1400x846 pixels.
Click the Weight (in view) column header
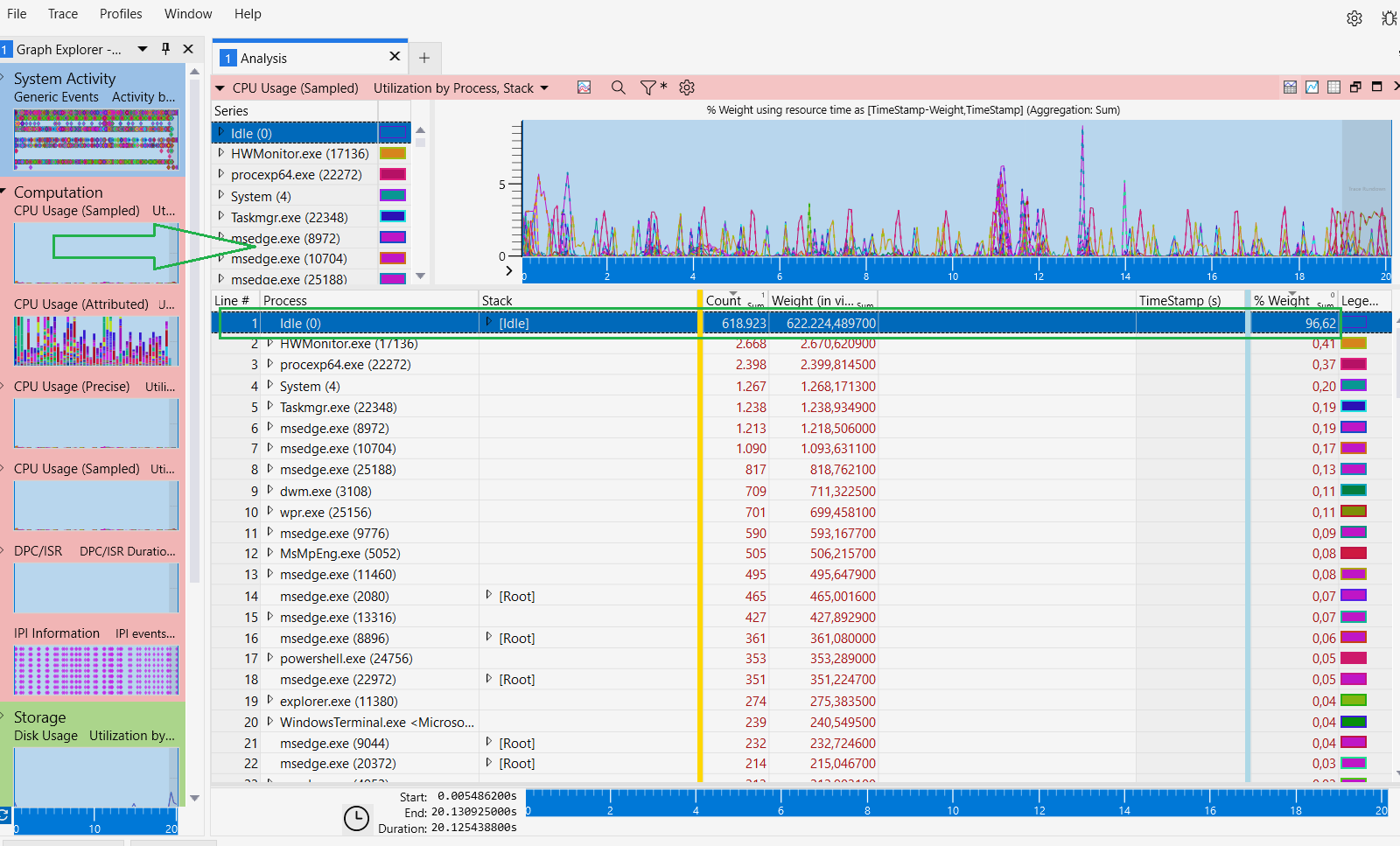pos(822,300)
